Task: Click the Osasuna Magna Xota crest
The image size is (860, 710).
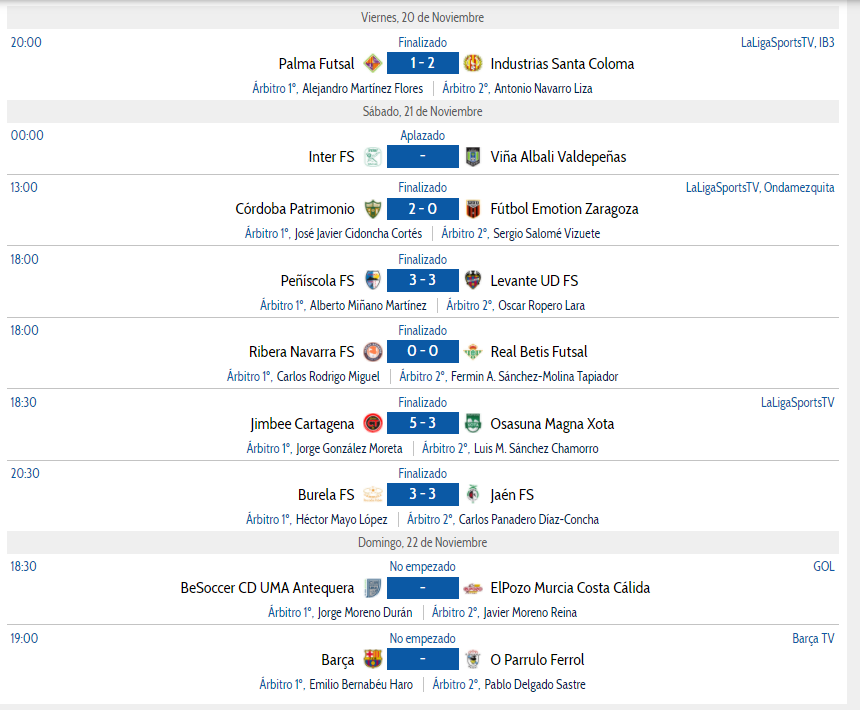Action: [473, 423]
